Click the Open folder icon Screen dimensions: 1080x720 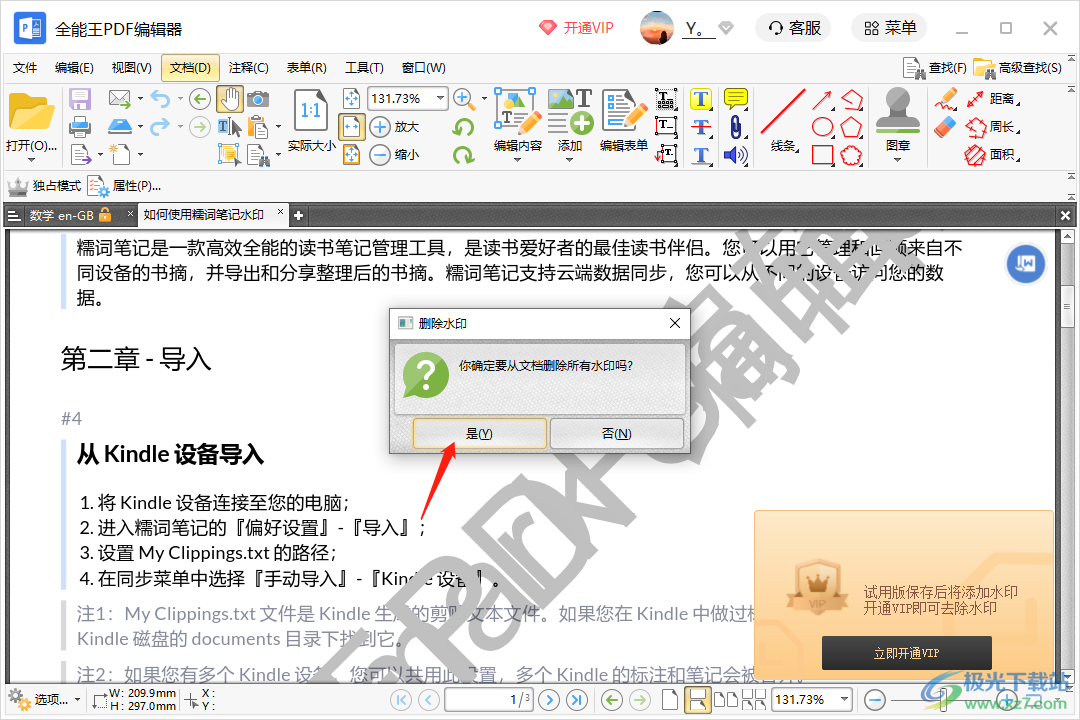pyautogui.click(x=31, y=112)
